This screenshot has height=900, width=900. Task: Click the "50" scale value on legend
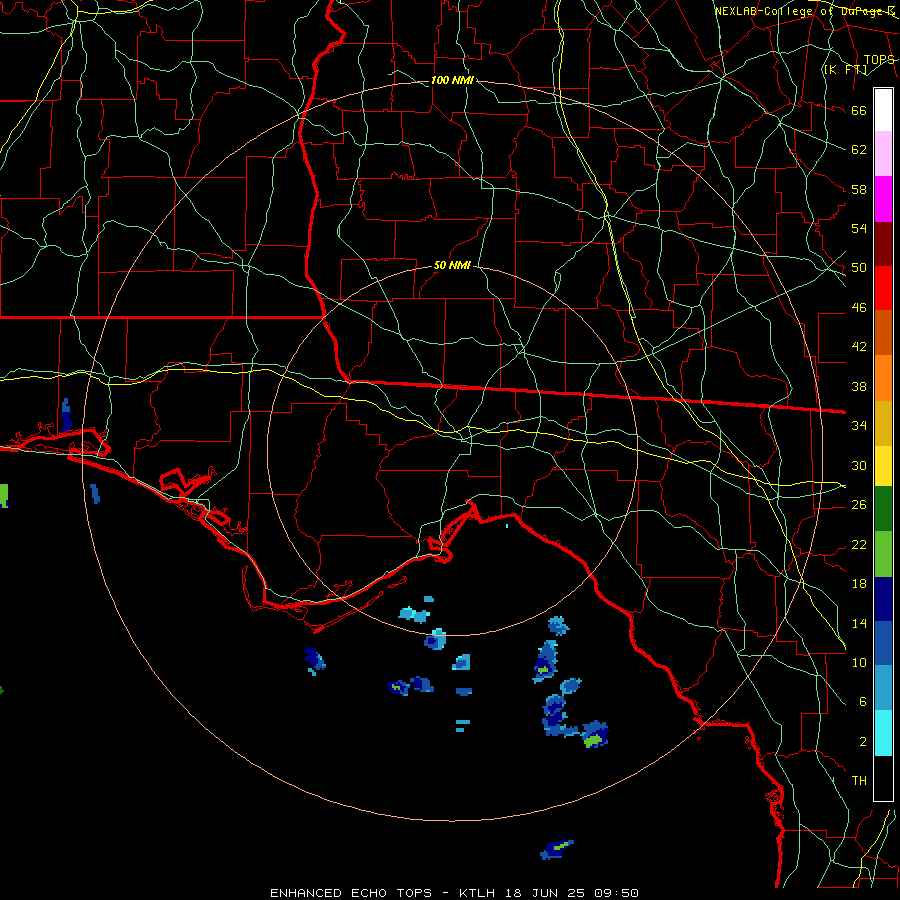point(859,268)
